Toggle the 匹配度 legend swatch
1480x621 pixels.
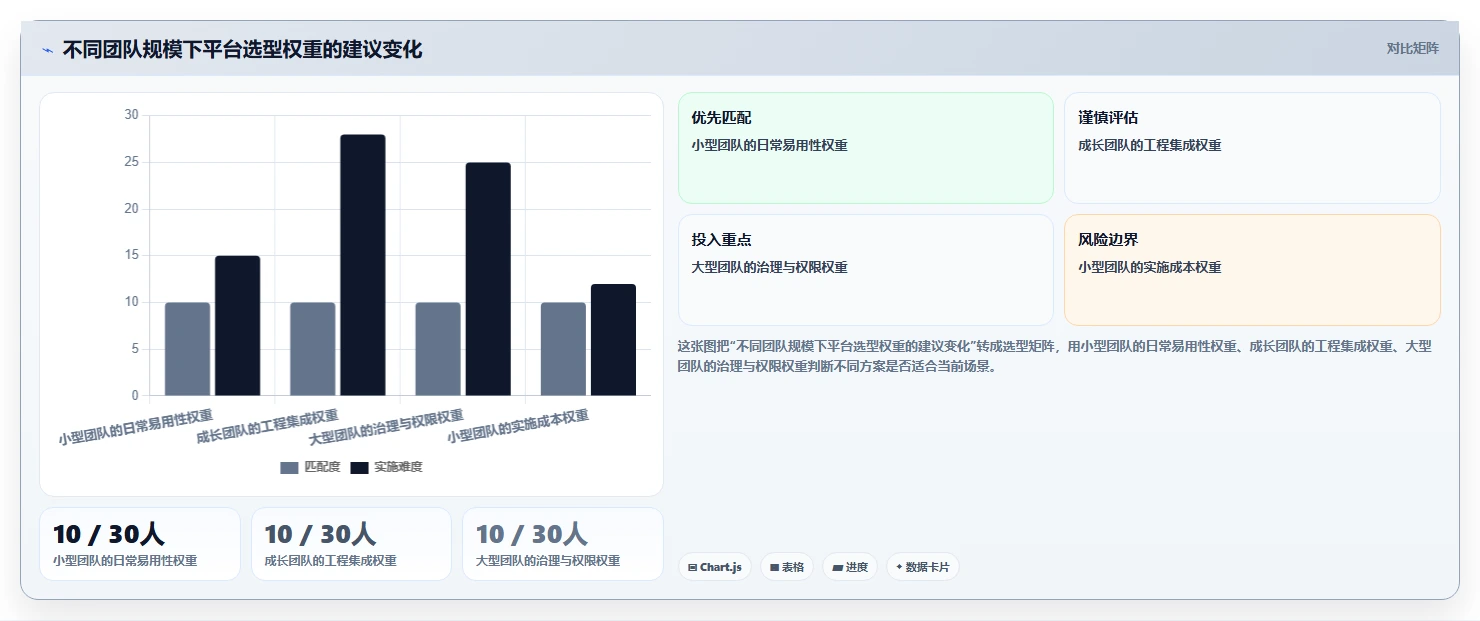click(290, 467)
